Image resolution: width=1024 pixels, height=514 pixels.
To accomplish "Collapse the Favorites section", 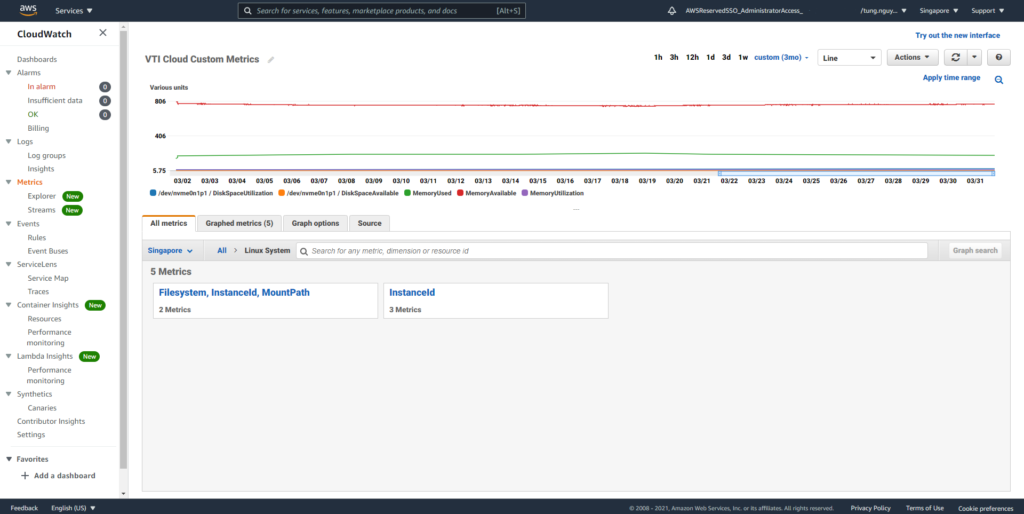I will pyautogui.click(x=8, y=459).
